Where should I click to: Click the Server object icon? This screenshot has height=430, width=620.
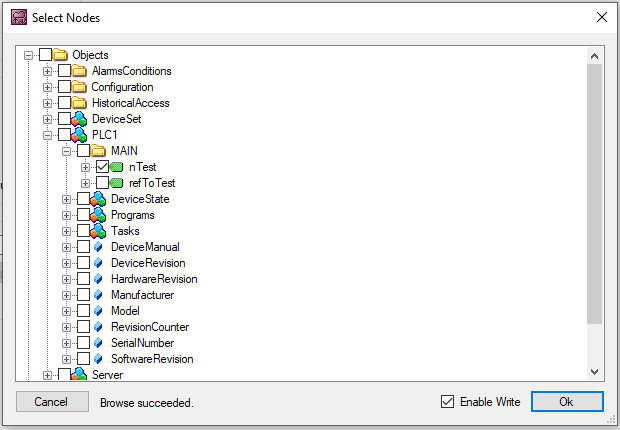(80, 375)
